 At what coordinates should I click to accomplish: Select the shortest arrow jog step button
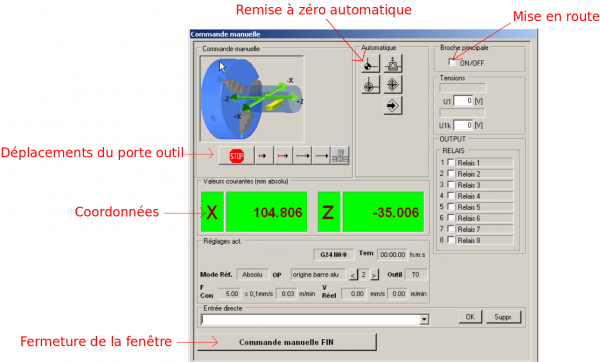click(264, 156)
